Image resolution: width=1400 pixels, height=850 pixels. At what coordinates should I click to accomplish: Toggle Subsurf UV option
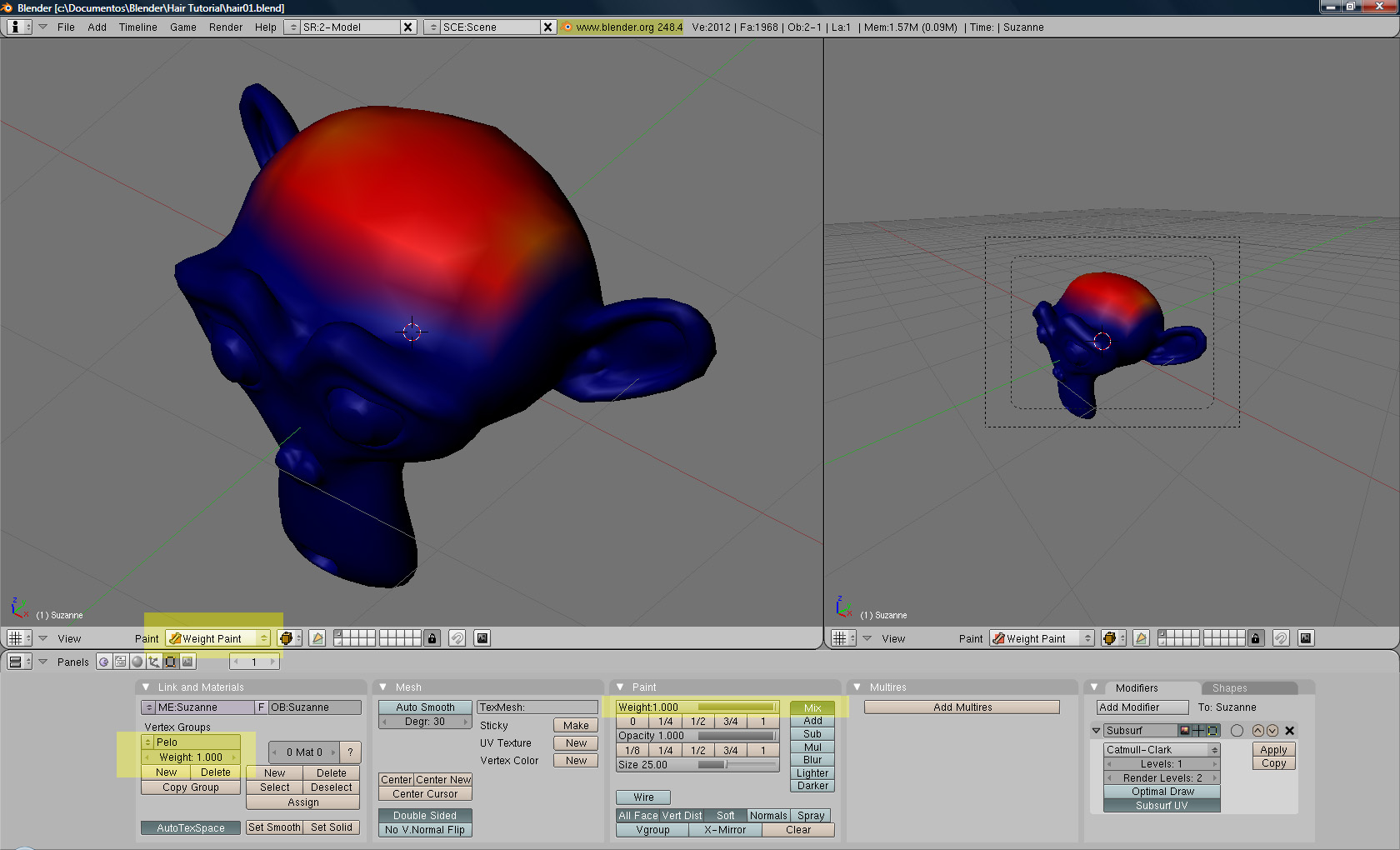[1162, 806]
